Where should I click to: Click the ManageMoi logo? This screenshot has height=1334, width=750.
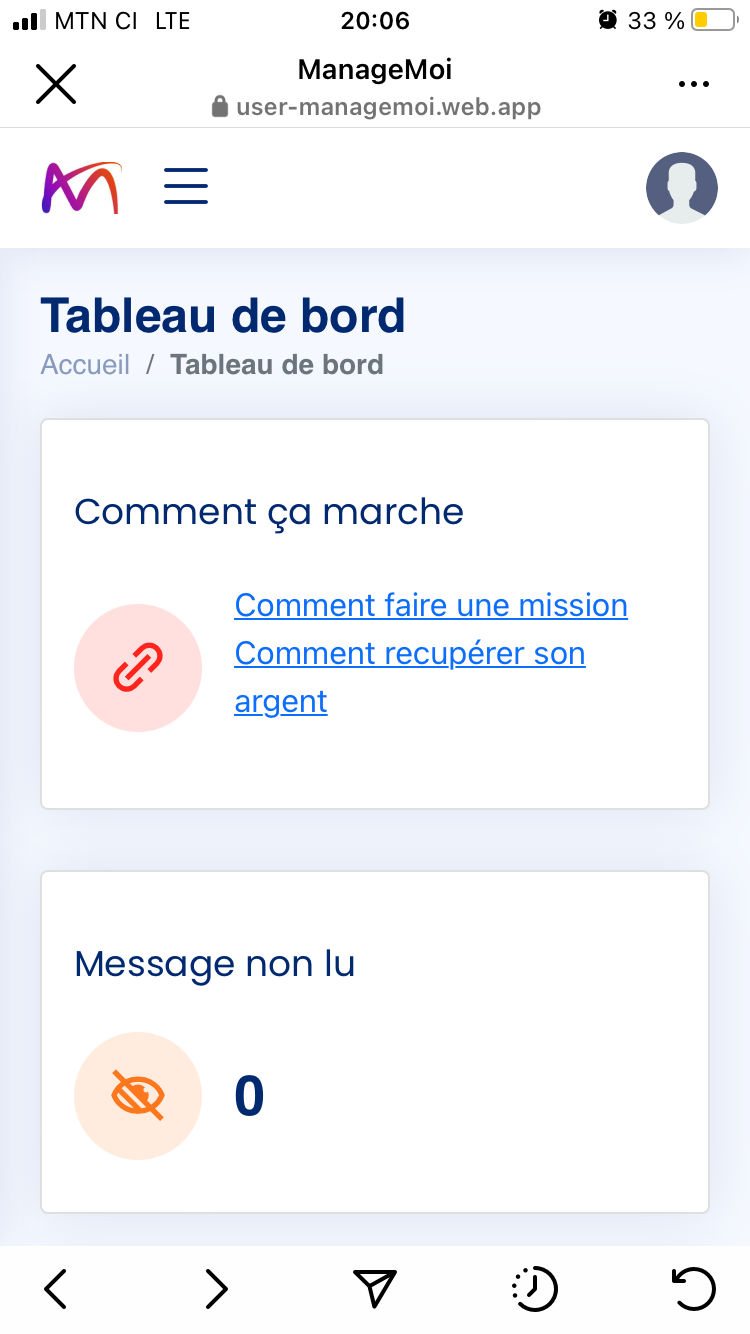[x=81, y=187]
